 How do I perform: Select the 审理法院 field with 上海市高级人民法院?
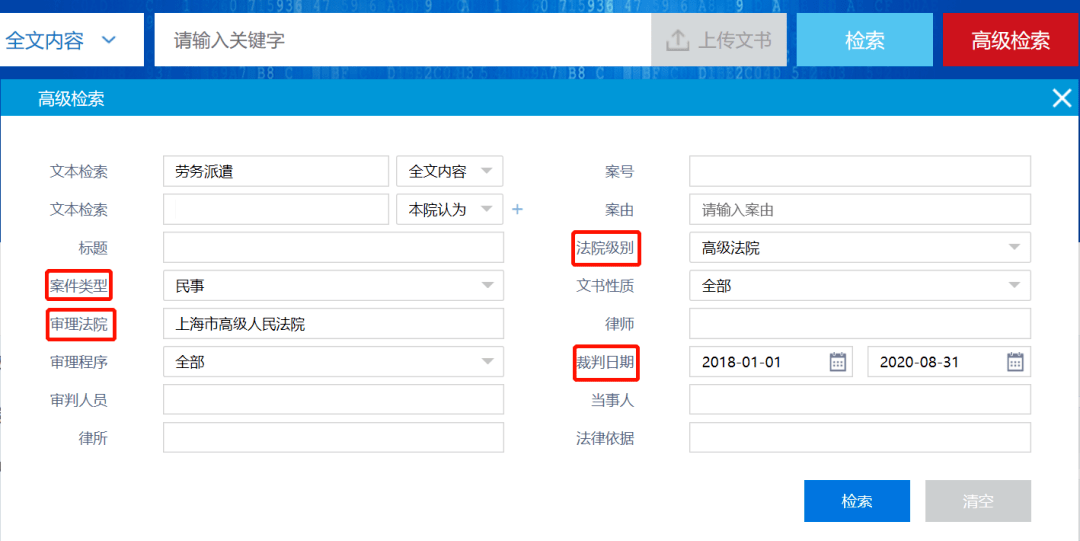click(x=333, y=324)
